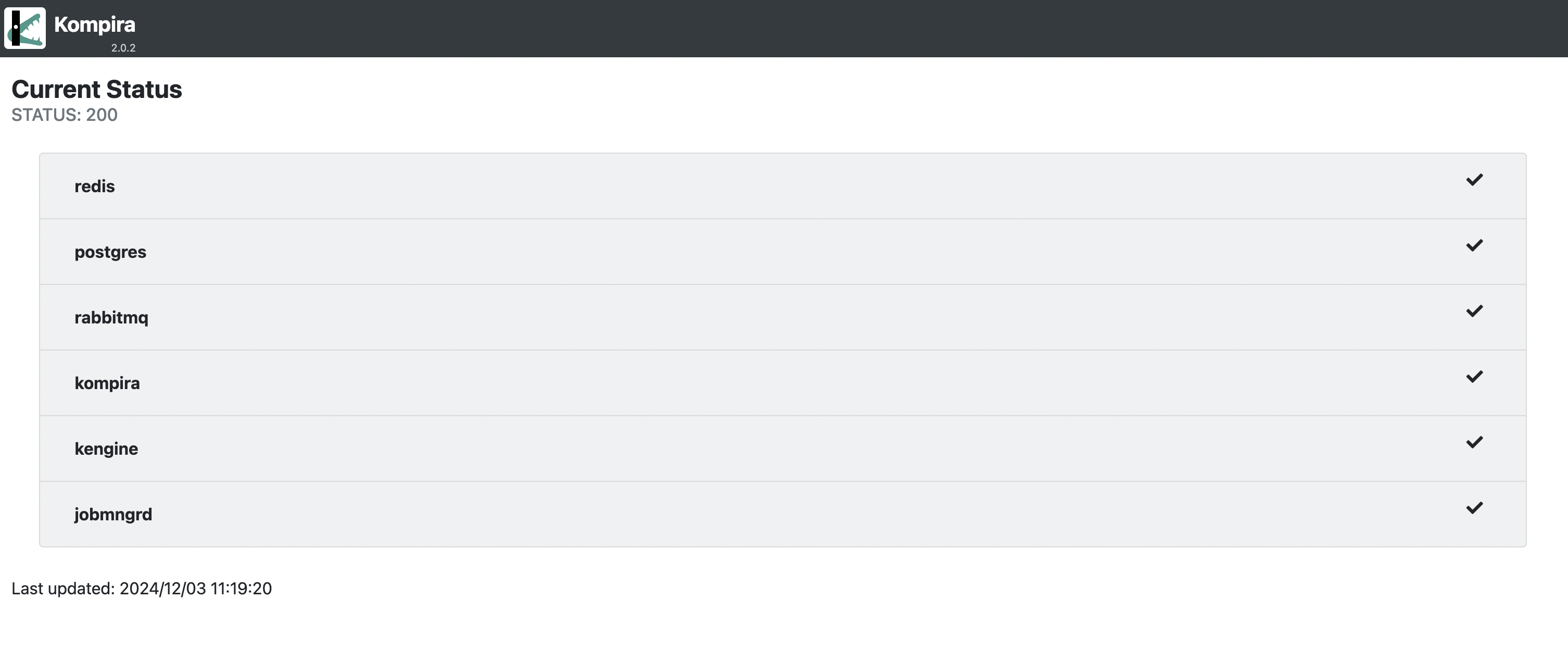Click the postgres status checkmark

[1474, 245]
